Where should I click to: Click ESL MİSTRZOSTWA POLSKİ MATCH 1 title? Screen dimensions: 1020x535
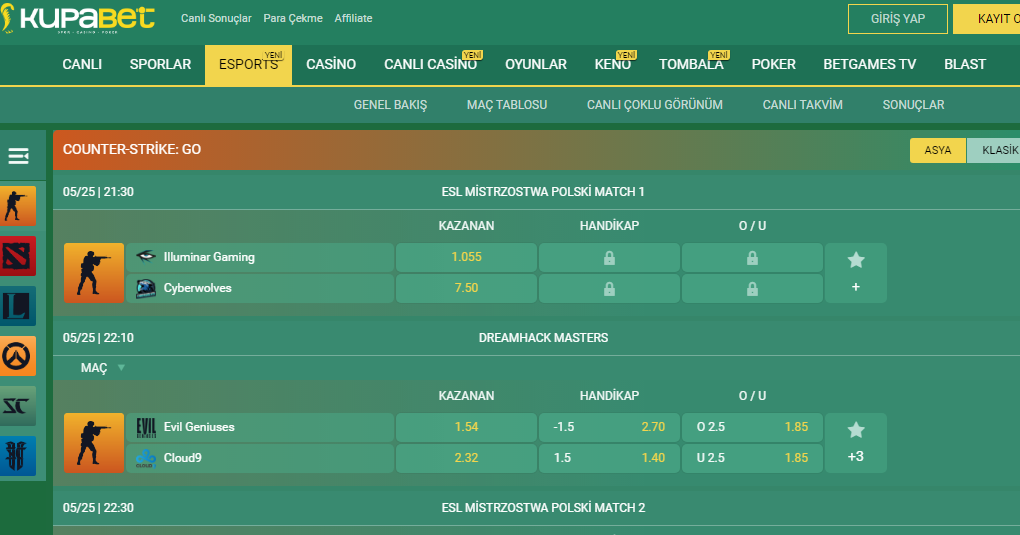click(x=543, y=192)
